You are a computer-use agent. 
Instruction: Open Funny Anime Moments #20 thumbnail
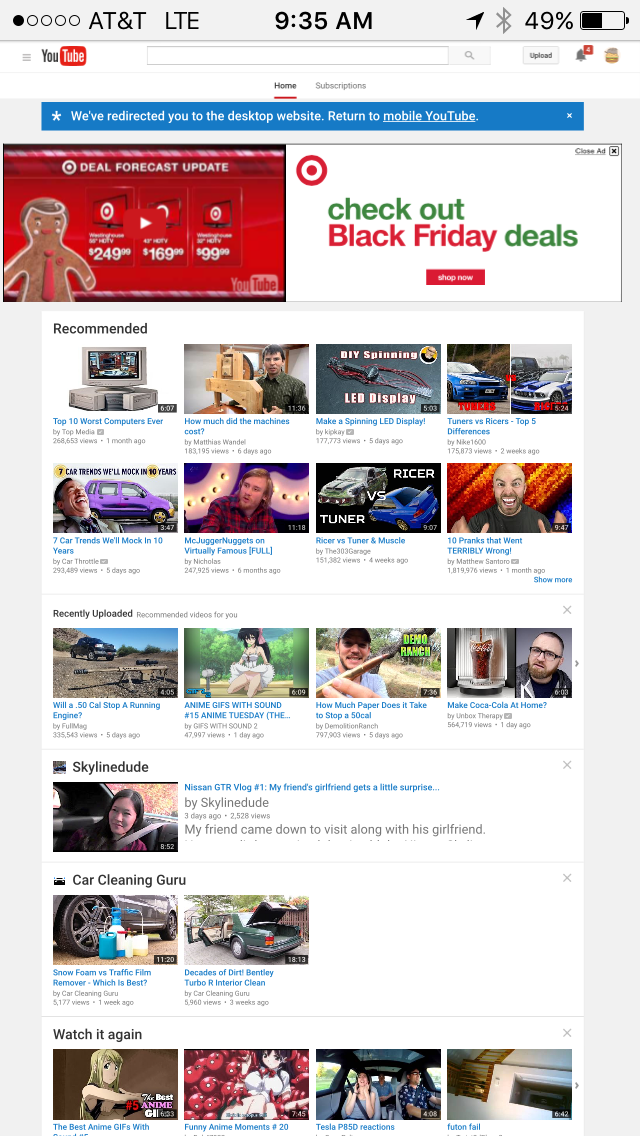tap(246, 1084)
